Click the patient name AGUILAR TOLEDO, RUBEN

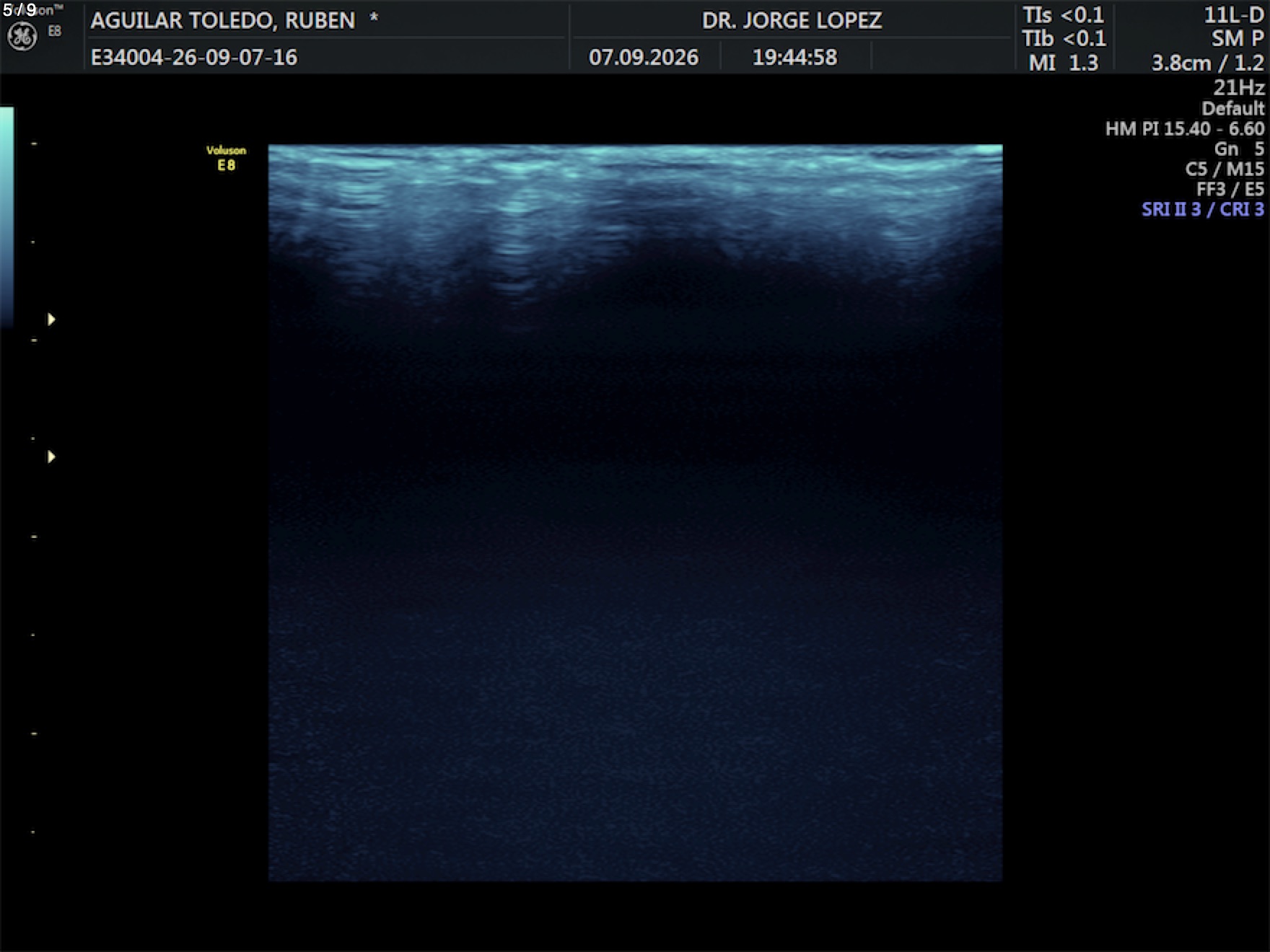click(223, 20)
